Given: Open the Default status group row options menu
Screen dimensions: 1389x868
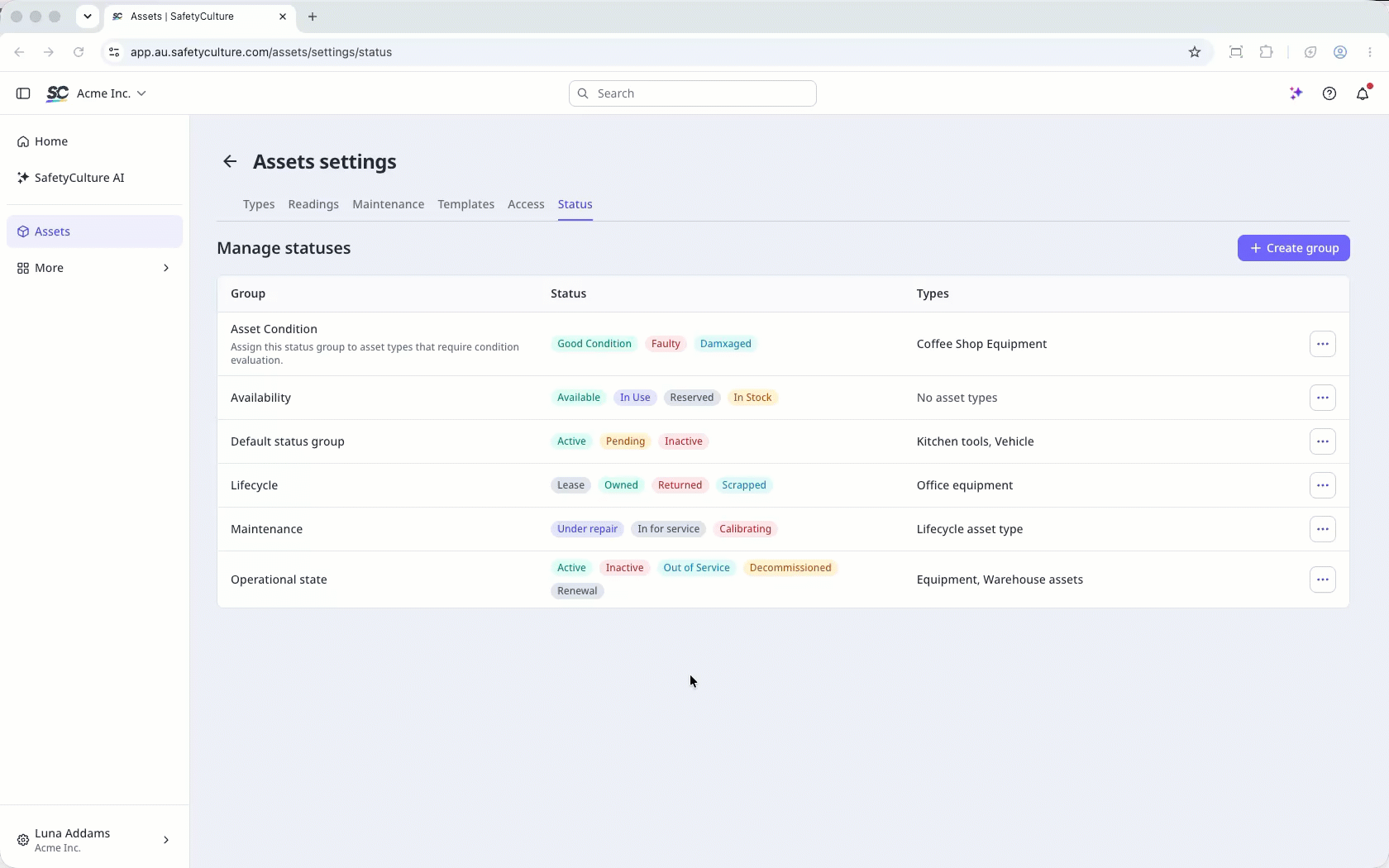Looking at the screenshot, I should pyautogui.click(x=1323, y=441).
